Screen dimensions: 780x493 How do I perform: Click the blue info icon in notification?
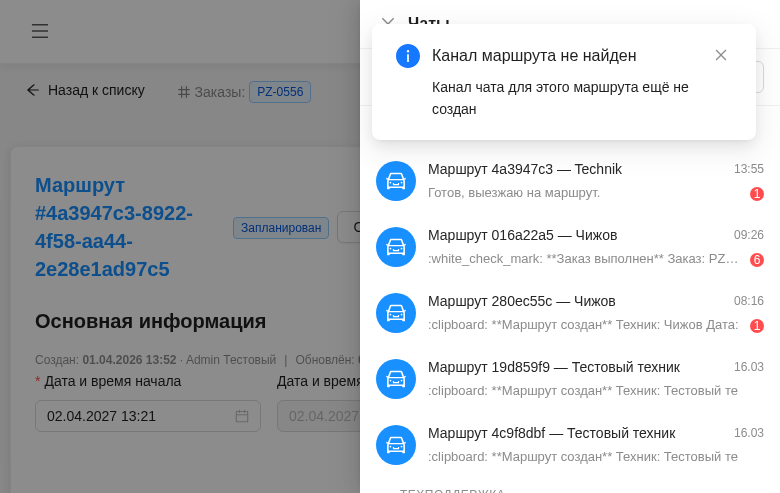[408, 56]
